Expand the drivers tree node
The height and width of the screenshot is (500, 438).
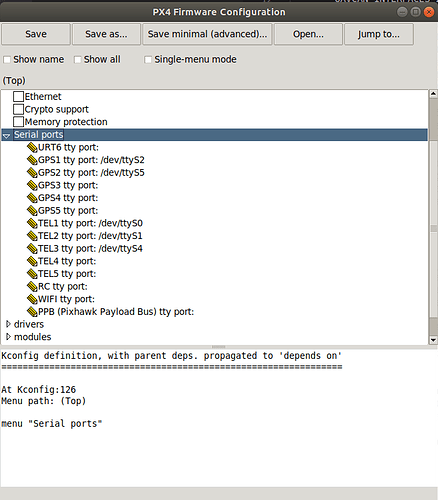(x=8, y=324)
